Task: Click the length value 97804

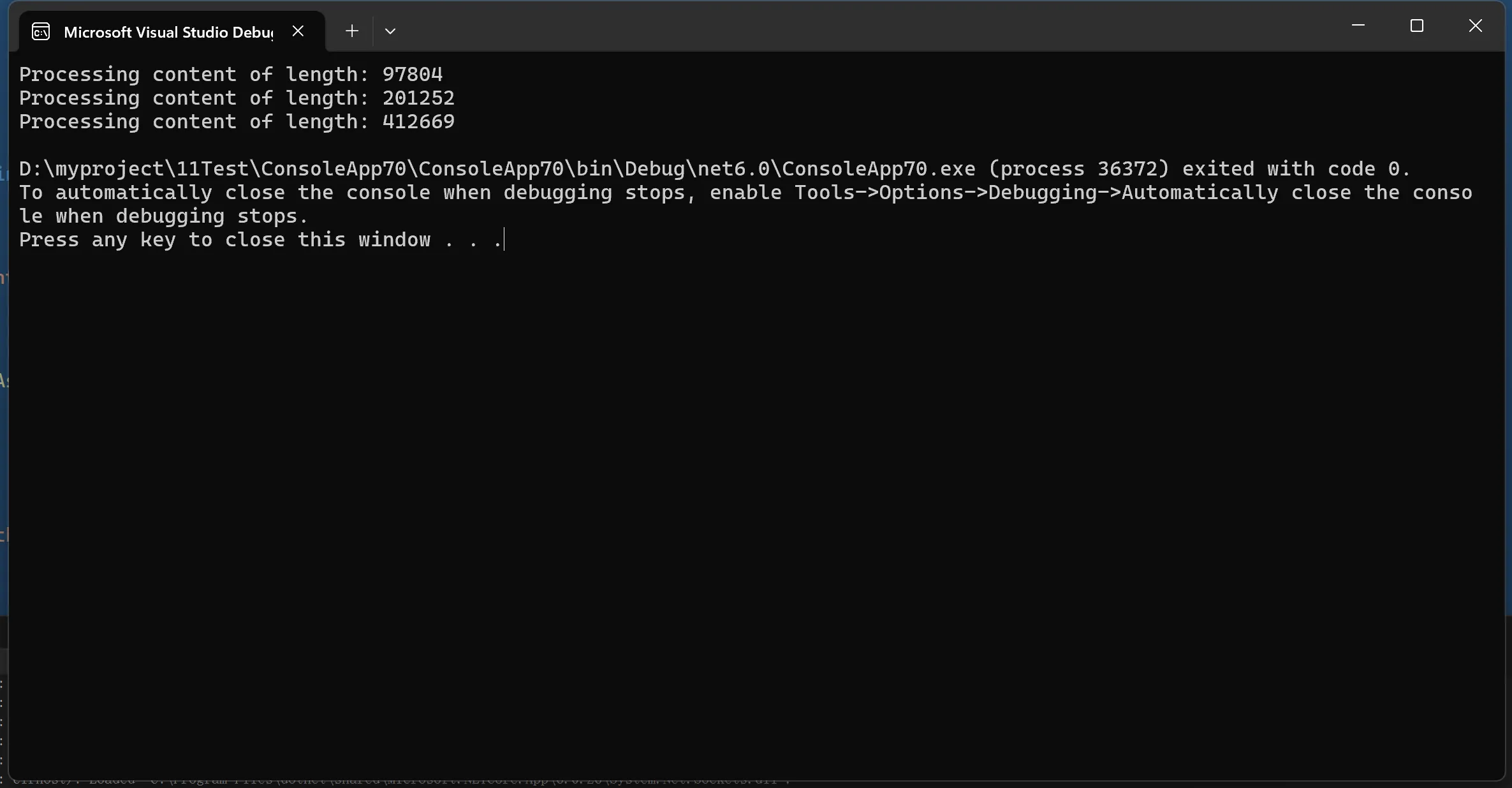Action: (412, 75)
